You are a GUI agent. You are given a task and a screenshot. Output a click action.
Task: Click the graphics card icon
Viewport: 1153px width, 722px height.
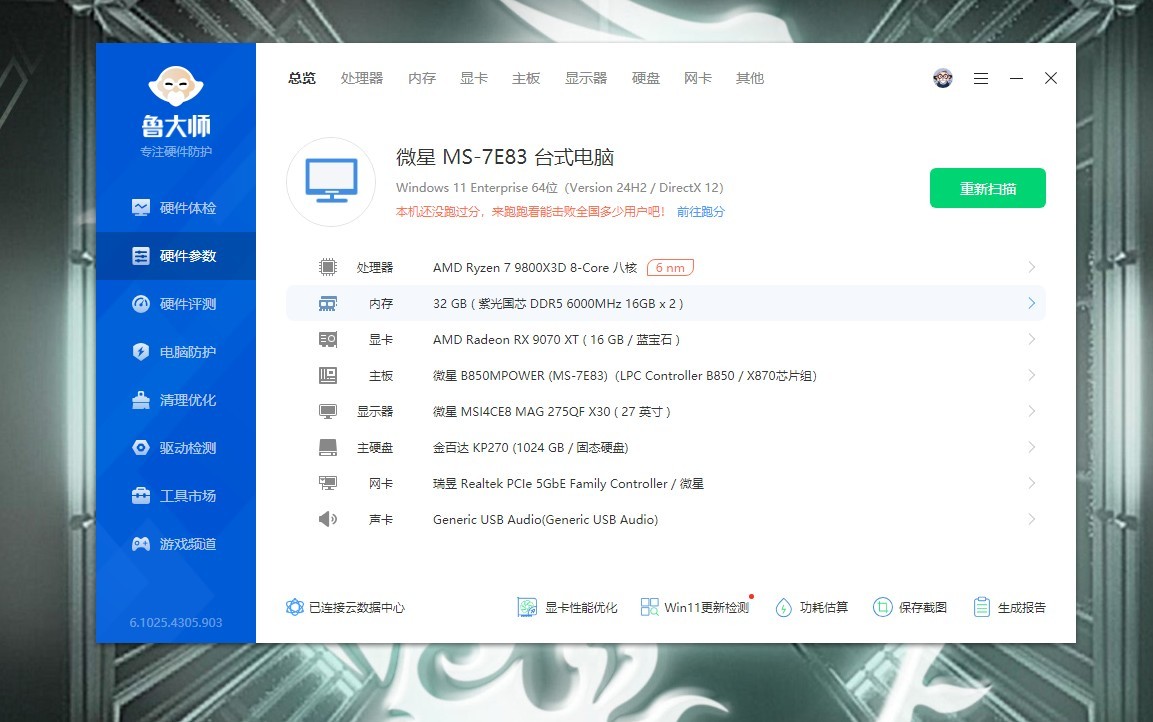328,340
